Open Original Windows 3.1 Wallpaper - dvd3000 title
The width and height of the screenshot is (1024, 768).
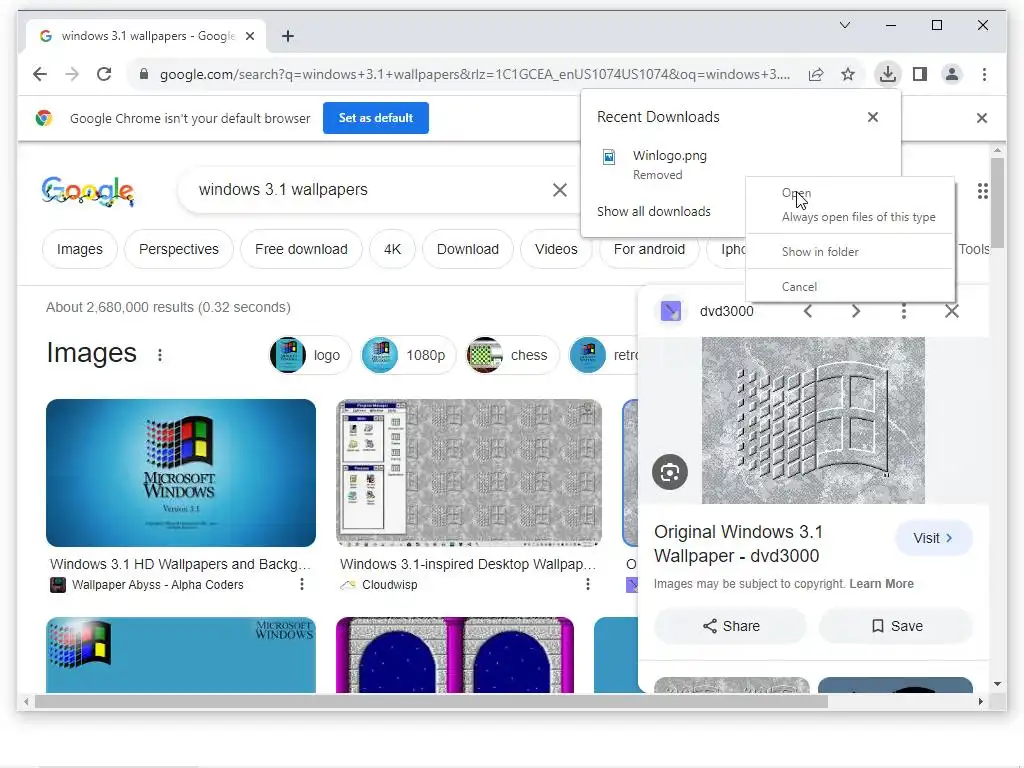[x=739, y=544]
